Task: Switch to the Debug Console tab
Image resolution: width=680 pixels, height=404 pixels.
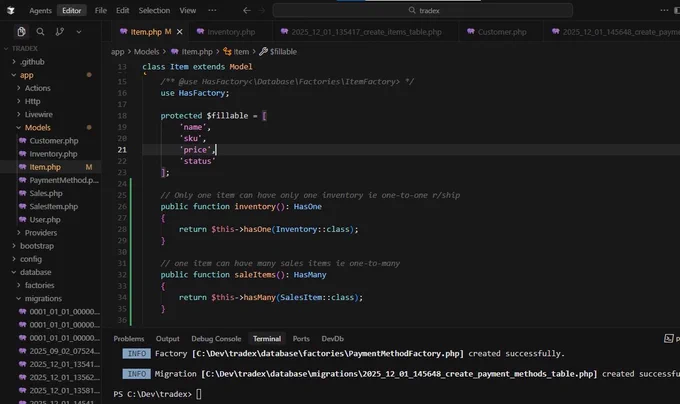Action: tap(216, 339)
